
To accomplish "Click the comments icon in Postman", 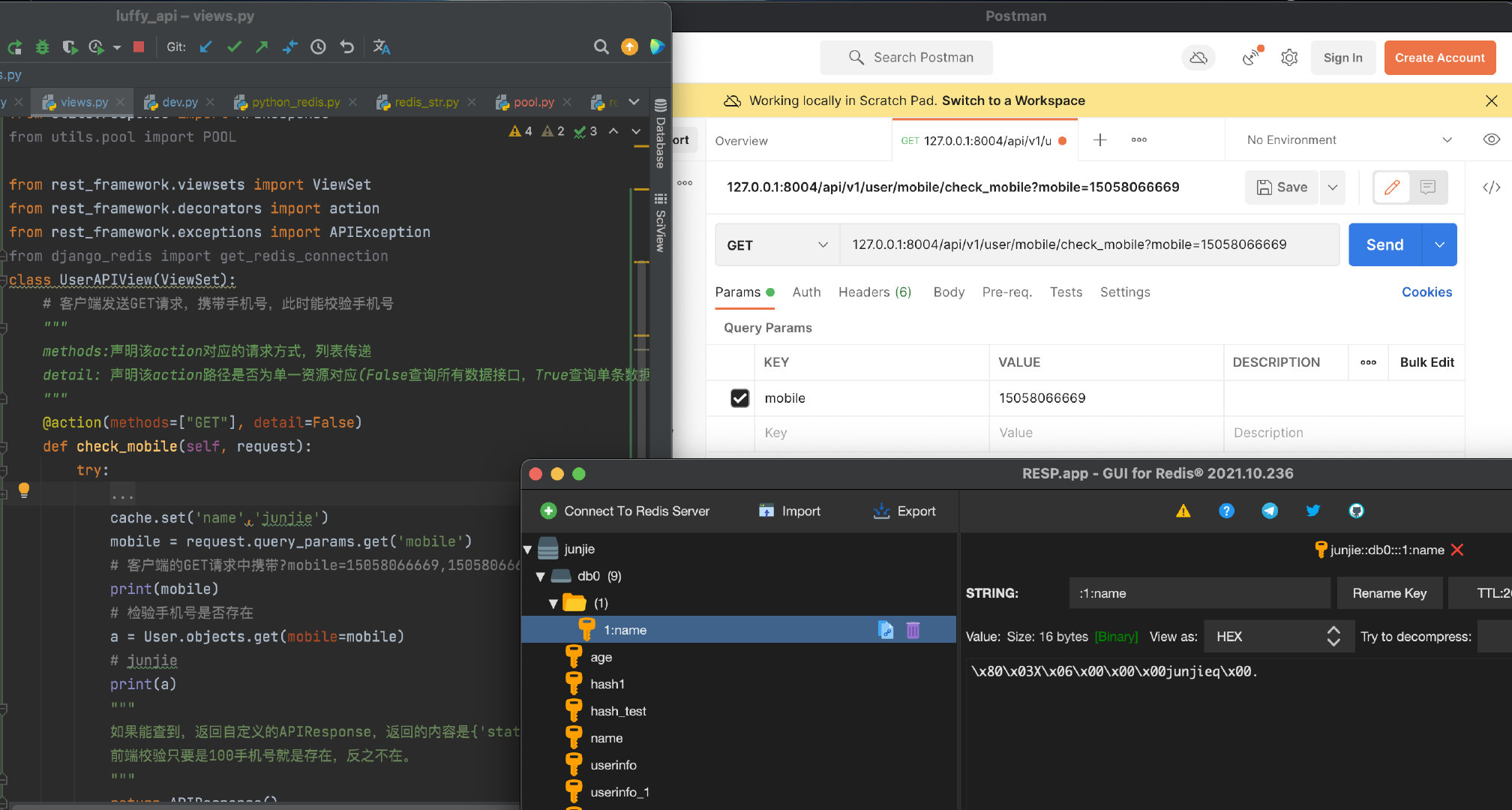I will point(1428,187).
